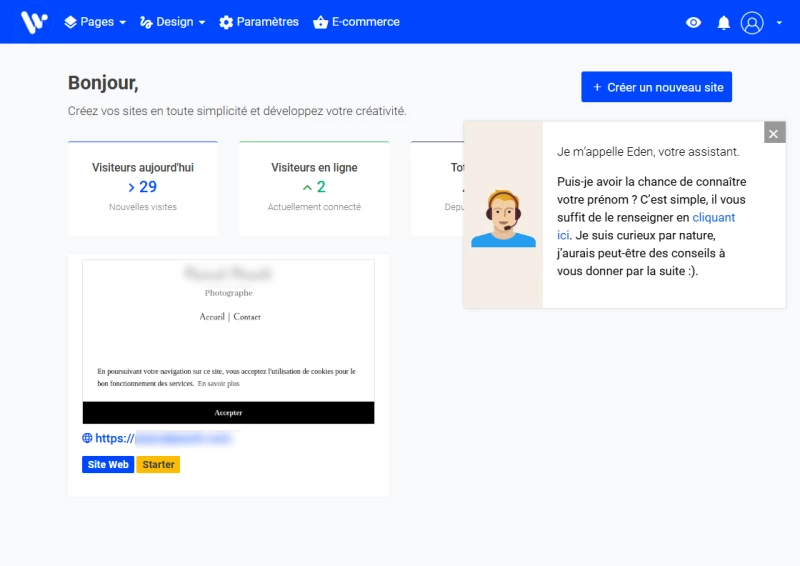Open the Visiteurs en ligne card
The image size is (800, 566).
coord(314,187)
